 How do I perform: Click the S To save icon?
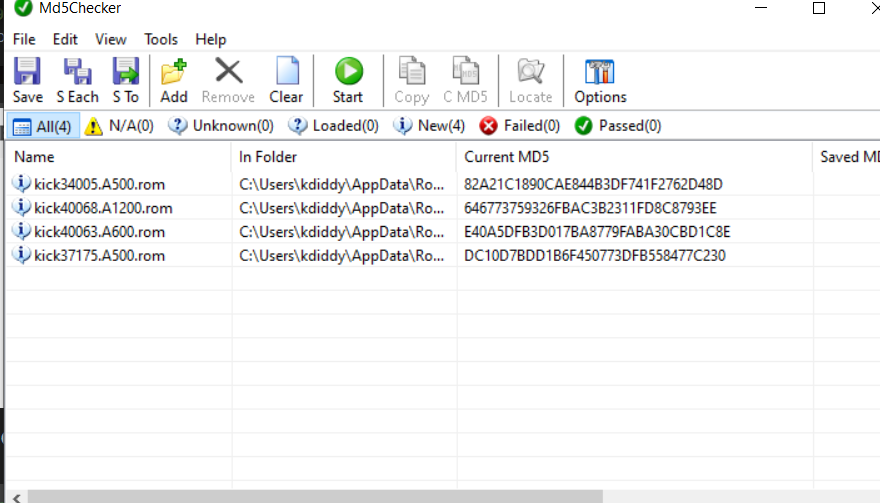[x=125, y=80]
